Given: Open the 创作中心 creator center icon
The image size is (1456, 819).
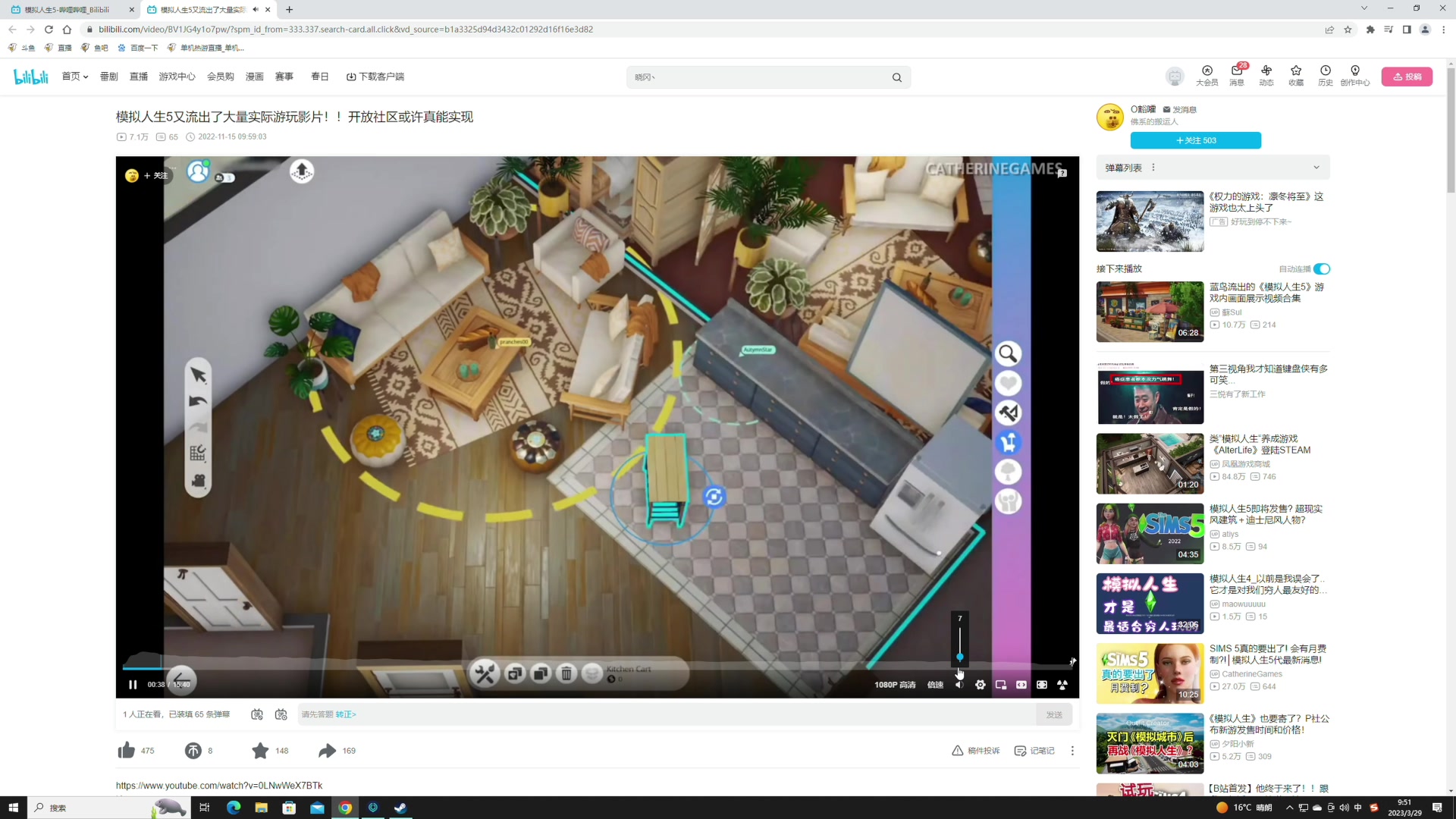Looking at the screenshot, I should point(1355,76).
